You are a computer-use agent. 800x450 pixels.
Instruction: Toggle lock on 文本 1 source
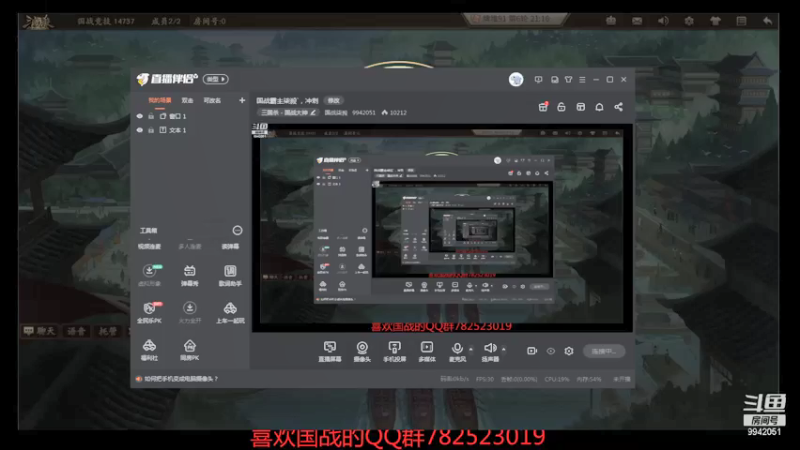pyautogui.click(x=151, y=130)
